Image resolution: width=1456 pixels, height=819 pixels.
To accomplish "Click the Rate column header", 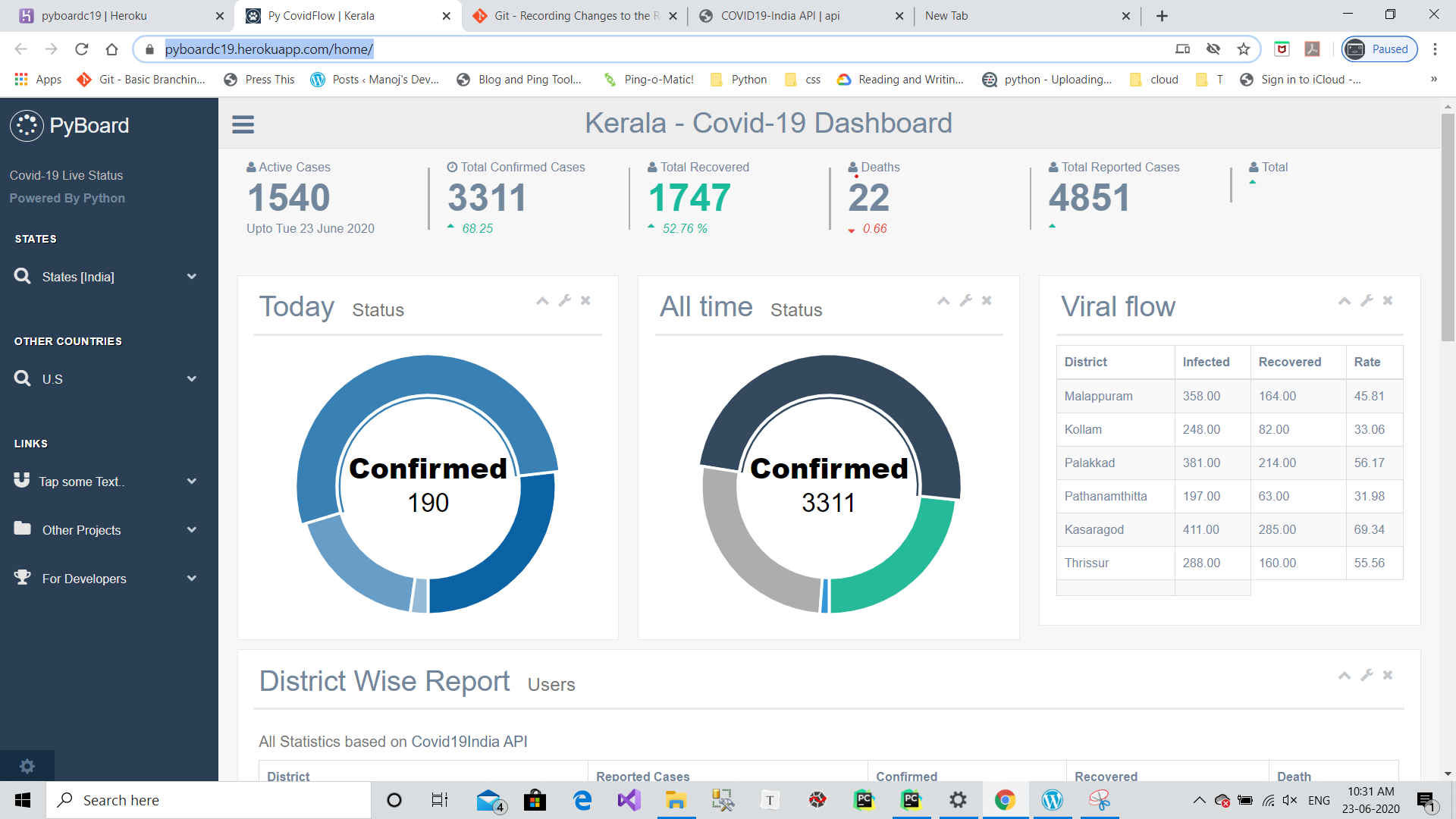I will click(1374, 362).
